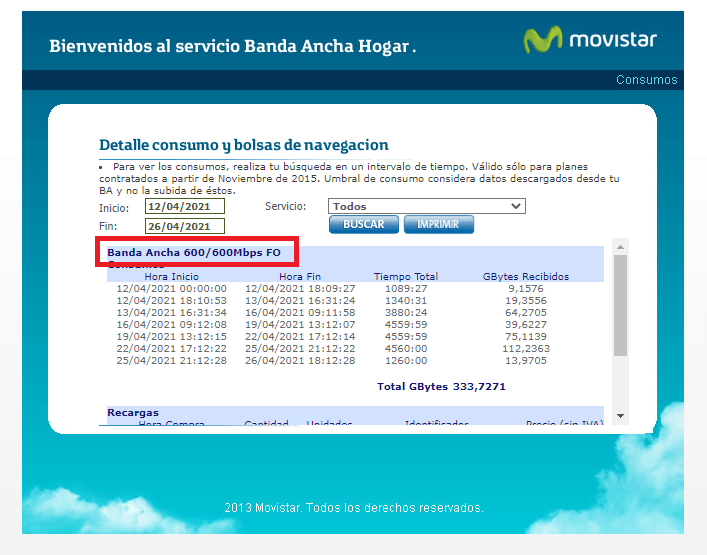Image resolution: width=707 pixels, height=555 pixels.
Task: Click the Inicio date field 12/04/2021
Action: pyautogui.click(x=185, y=206)
